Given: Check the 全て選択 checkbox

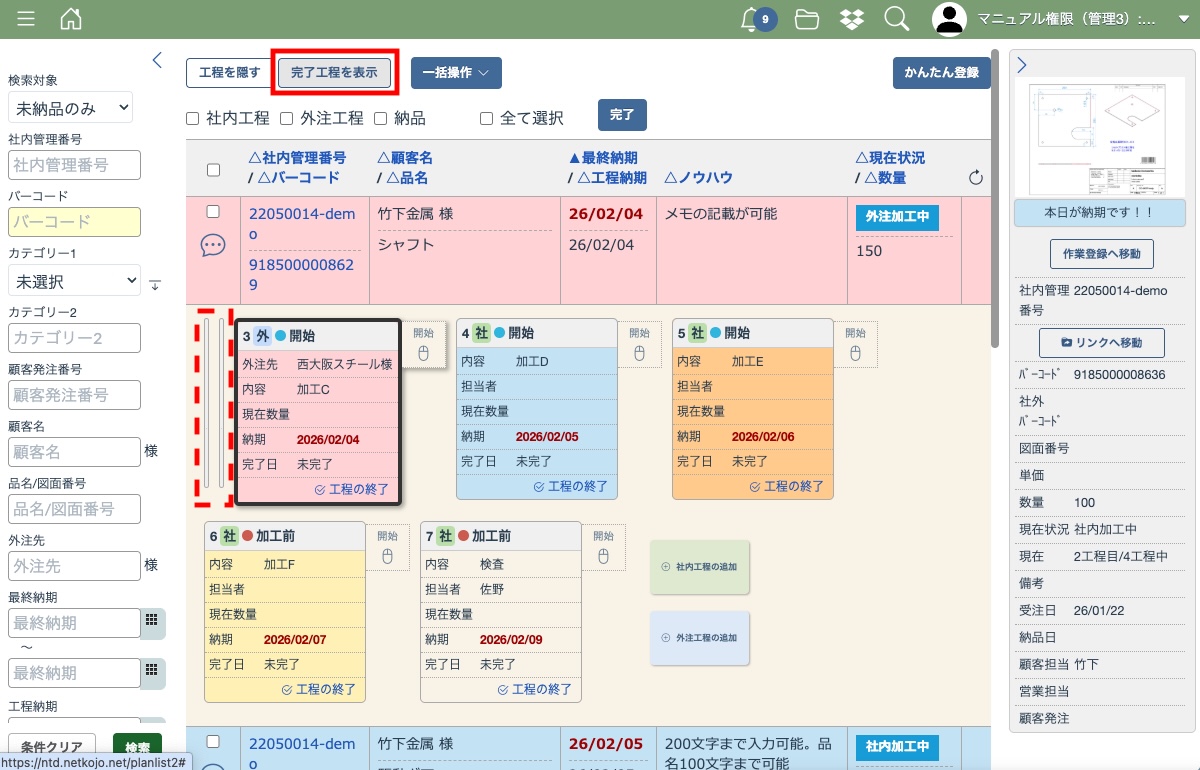Looking at the screenshot, I should tap(486, 118).
